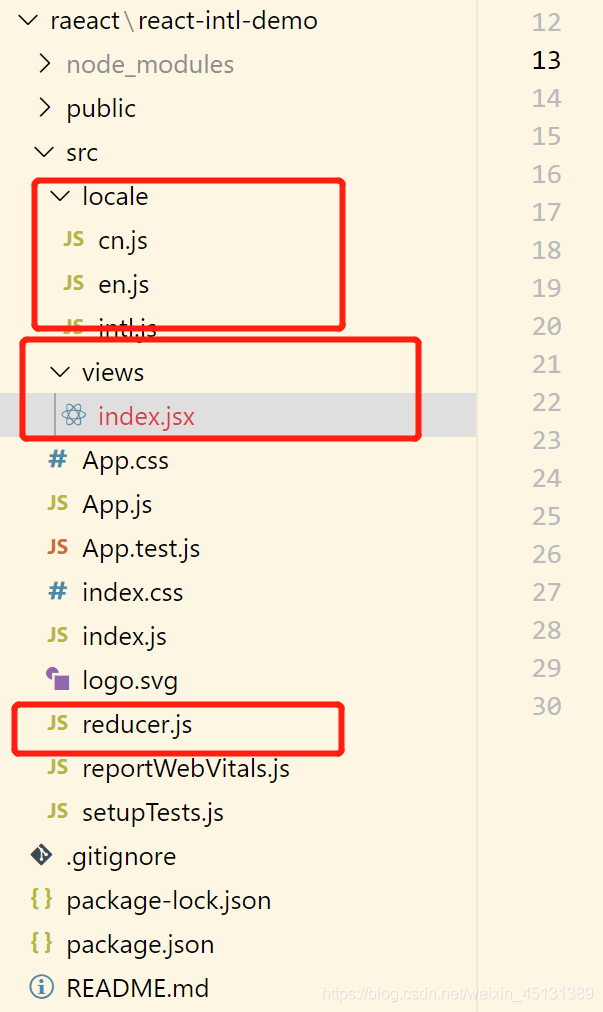
Task: Click the orange JS icon beside App.test.js
Action: 58,548
